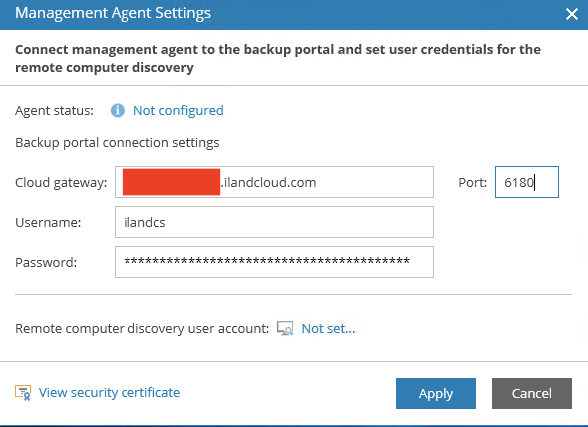
Task: Click the Port label text
Action: pyautogui.click(x=472, y=183)
